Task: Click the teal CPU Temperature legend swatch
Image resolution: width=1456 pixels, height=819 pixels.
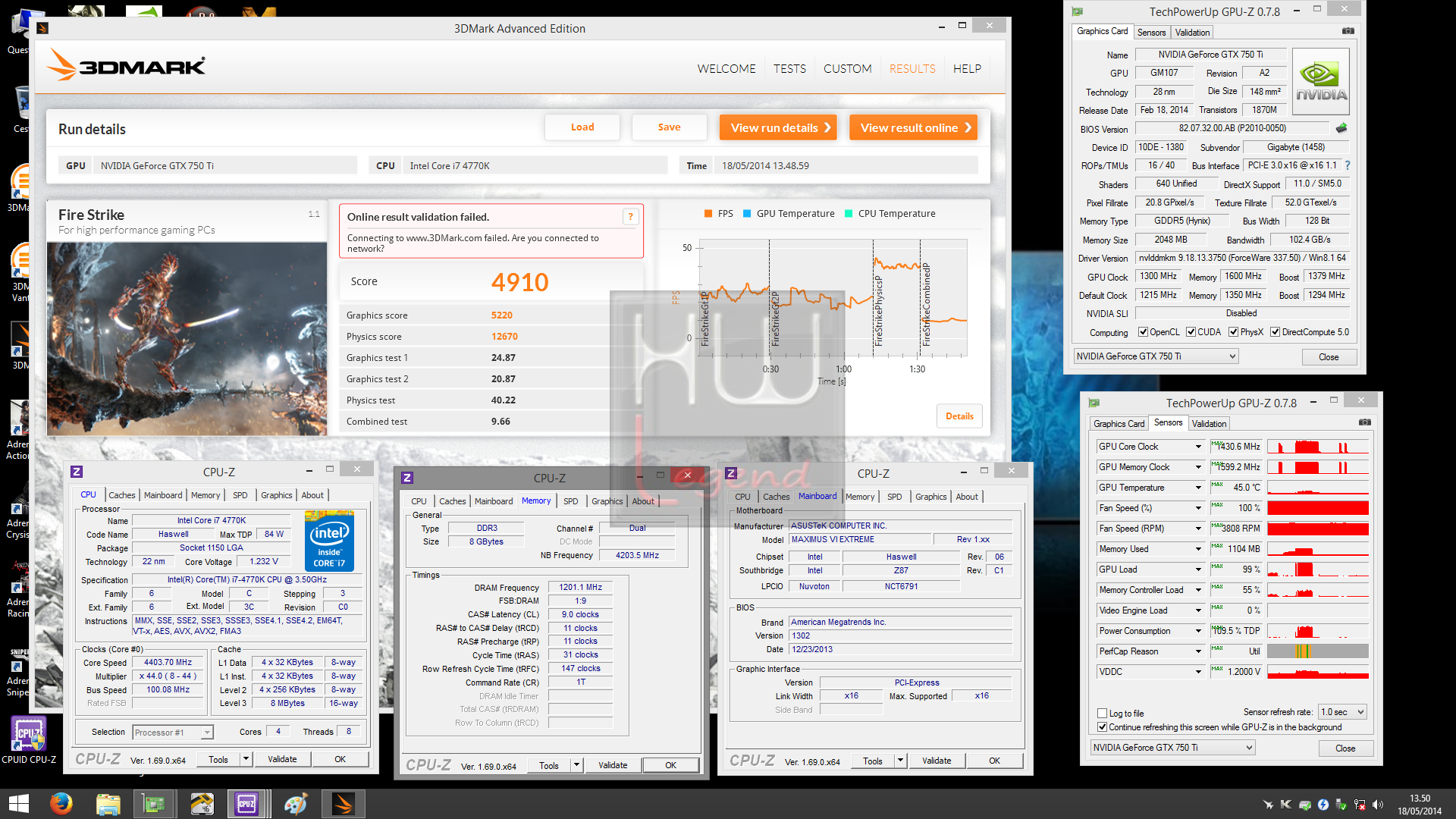Action: tap(849, 214)
